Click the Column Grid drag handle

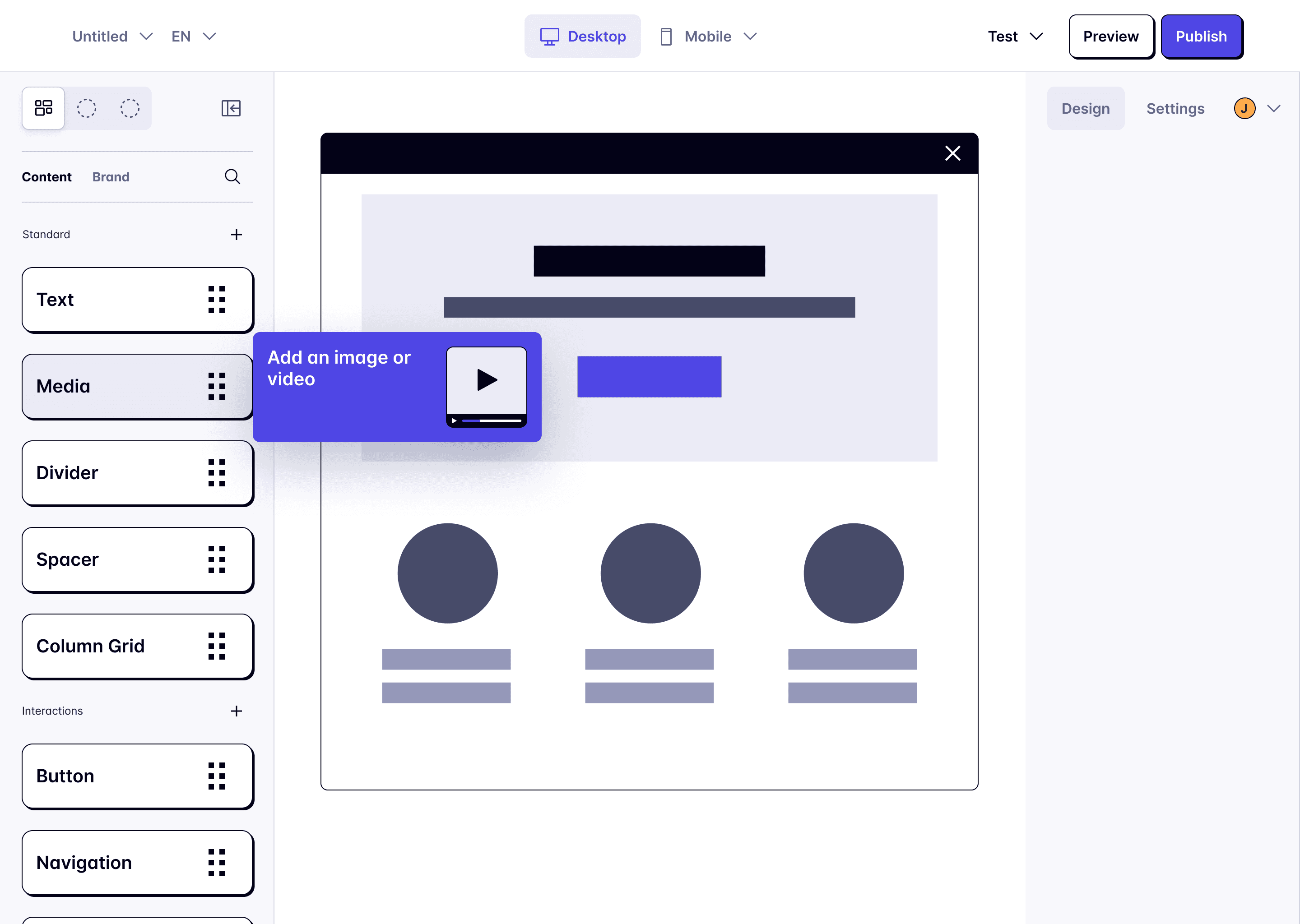point(216,647)
